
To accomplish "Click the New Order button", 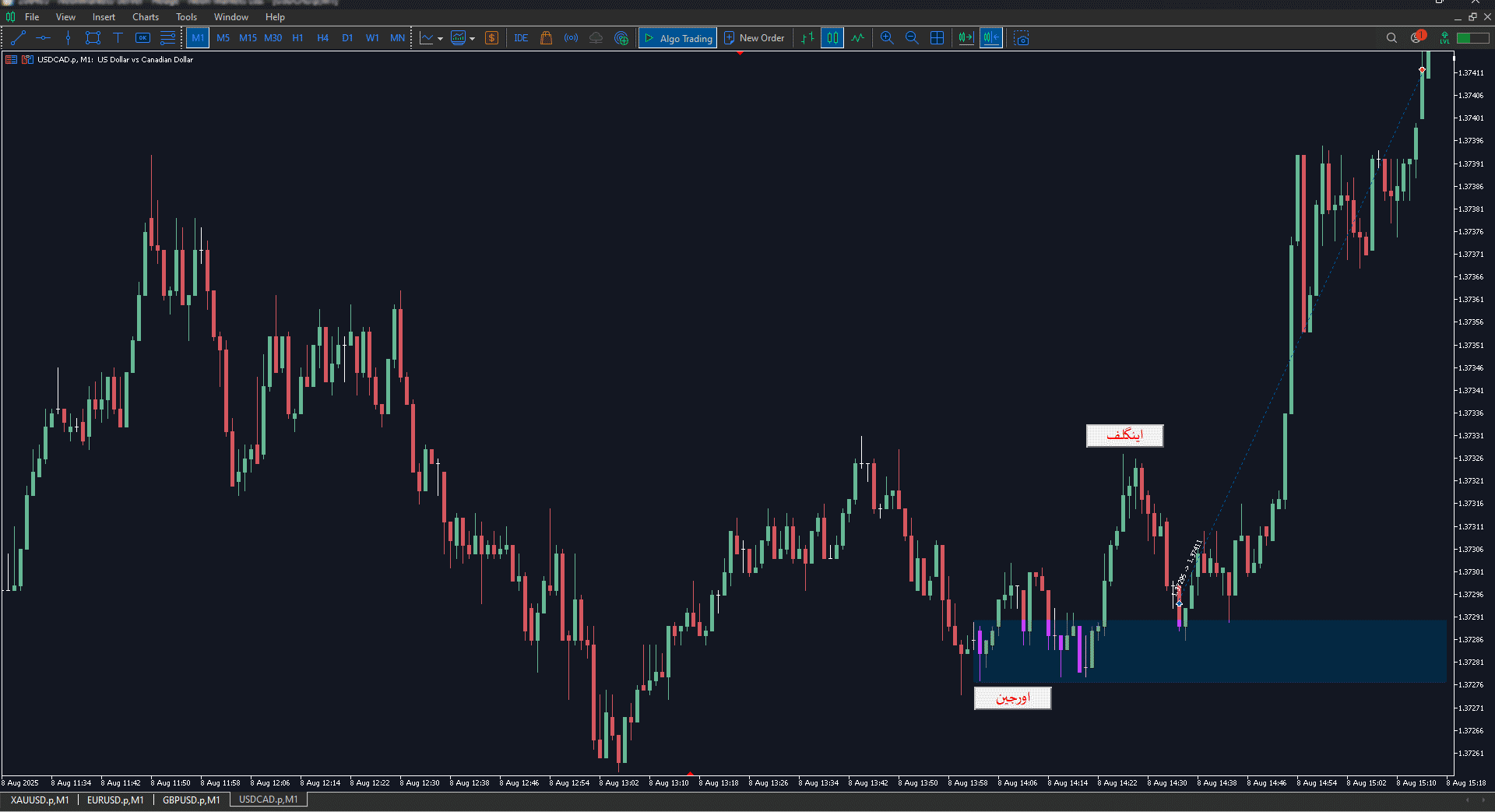I will tap(754, 38).
